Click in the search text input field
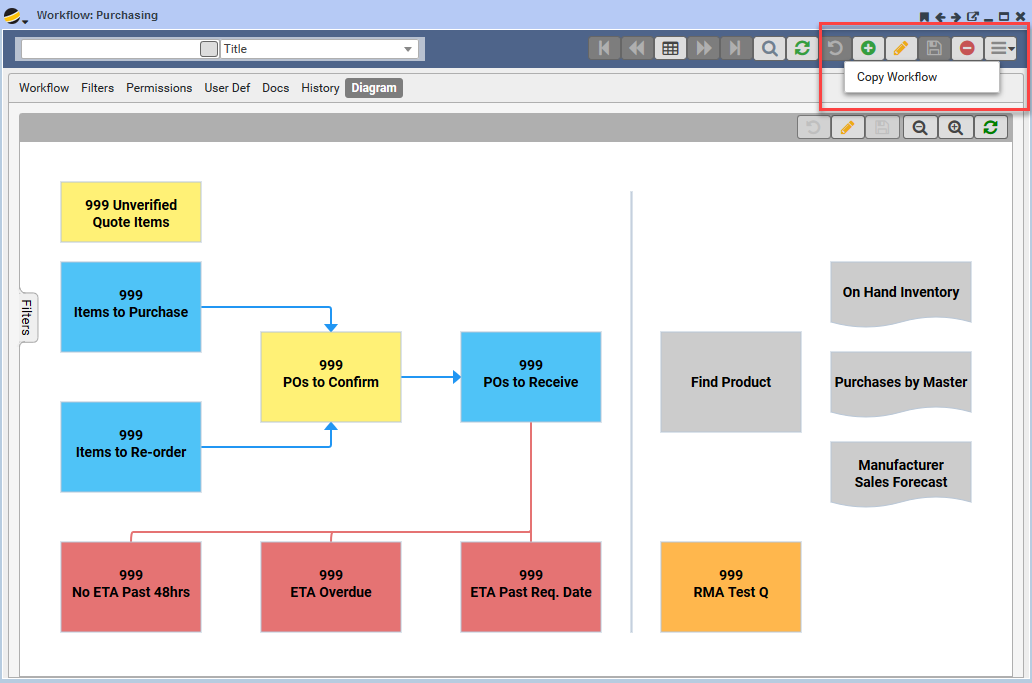 click(110, 49)
